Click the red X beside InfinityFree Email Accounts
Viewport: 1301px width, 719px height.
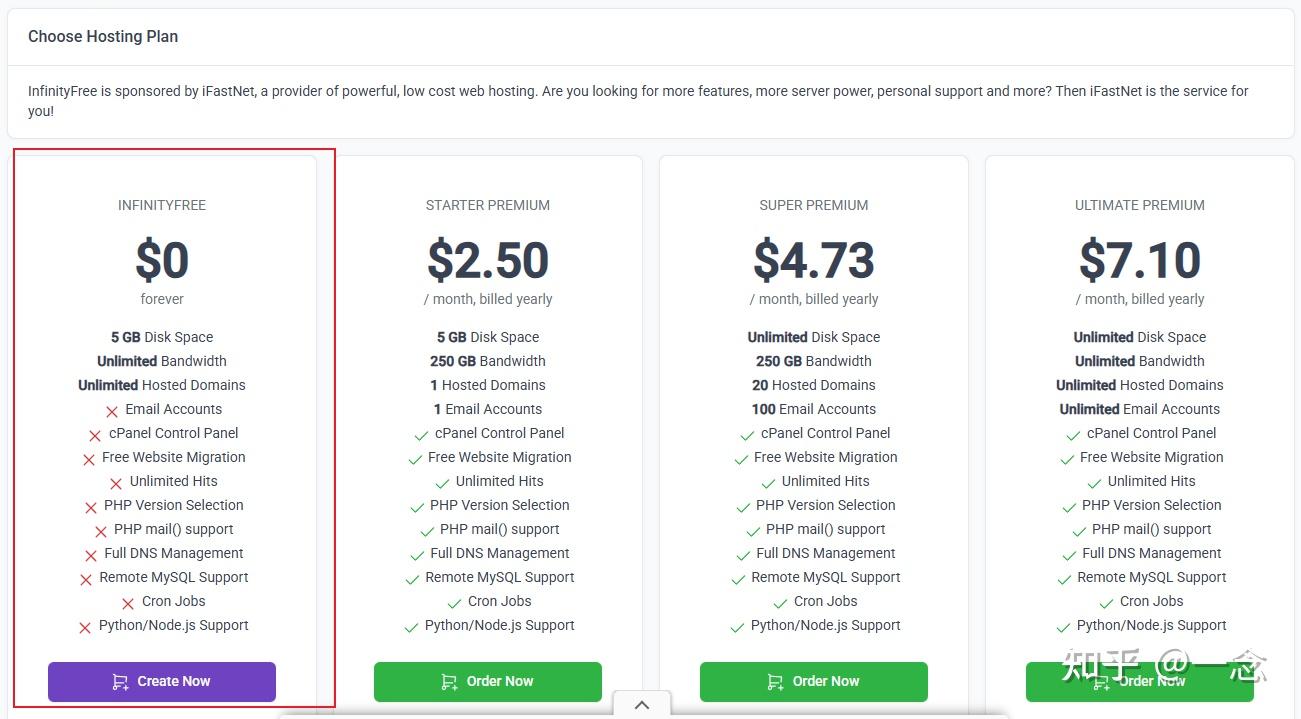coord(112,411)
